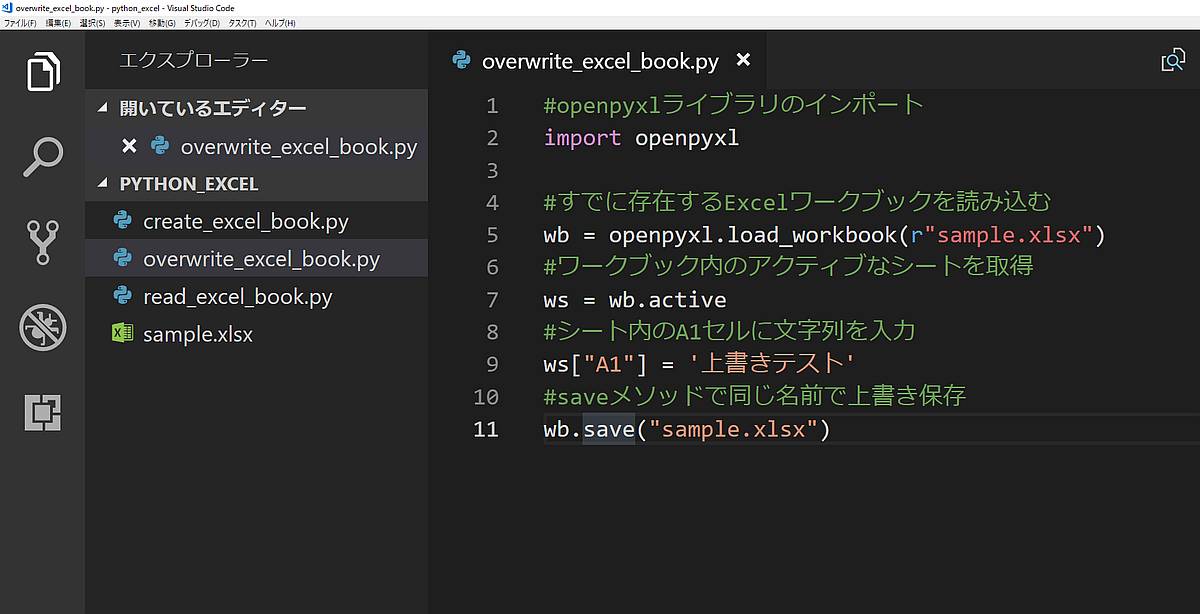Image resolution: width=1200 pixels, height=614 pixels.
Task: Switch focus to the overwrite_excel_book.py tab
Action: pos(600,60)
